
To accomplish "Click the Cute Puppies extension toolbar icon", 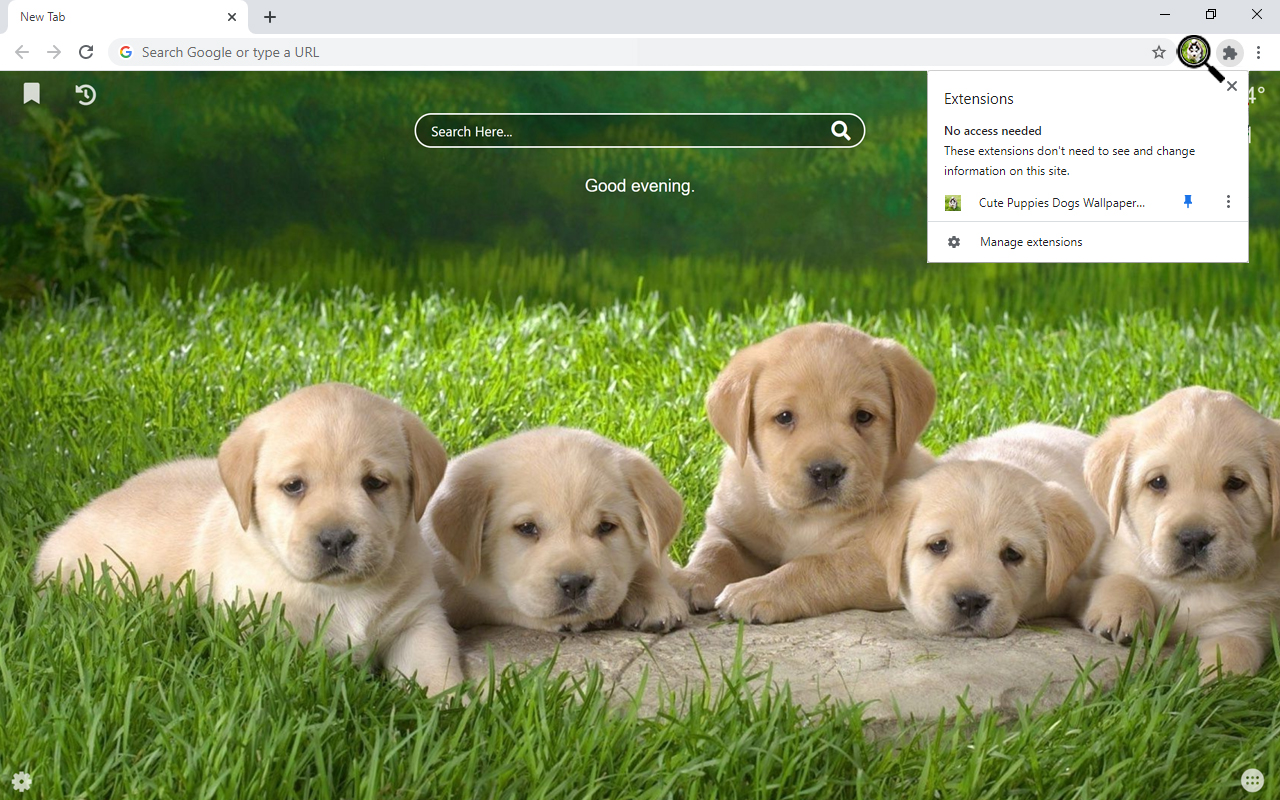I will point(1194,52).
